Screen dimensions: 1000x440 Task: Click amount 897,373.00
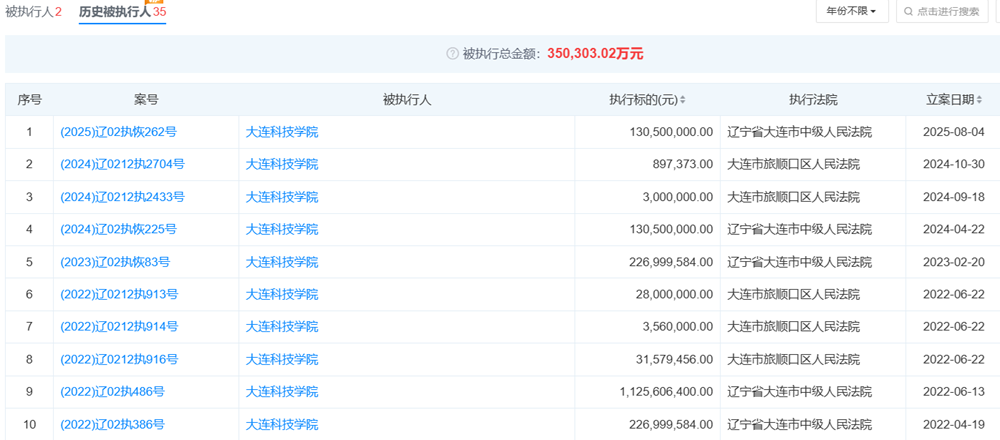pyautogui.click(x=681, y=165)
